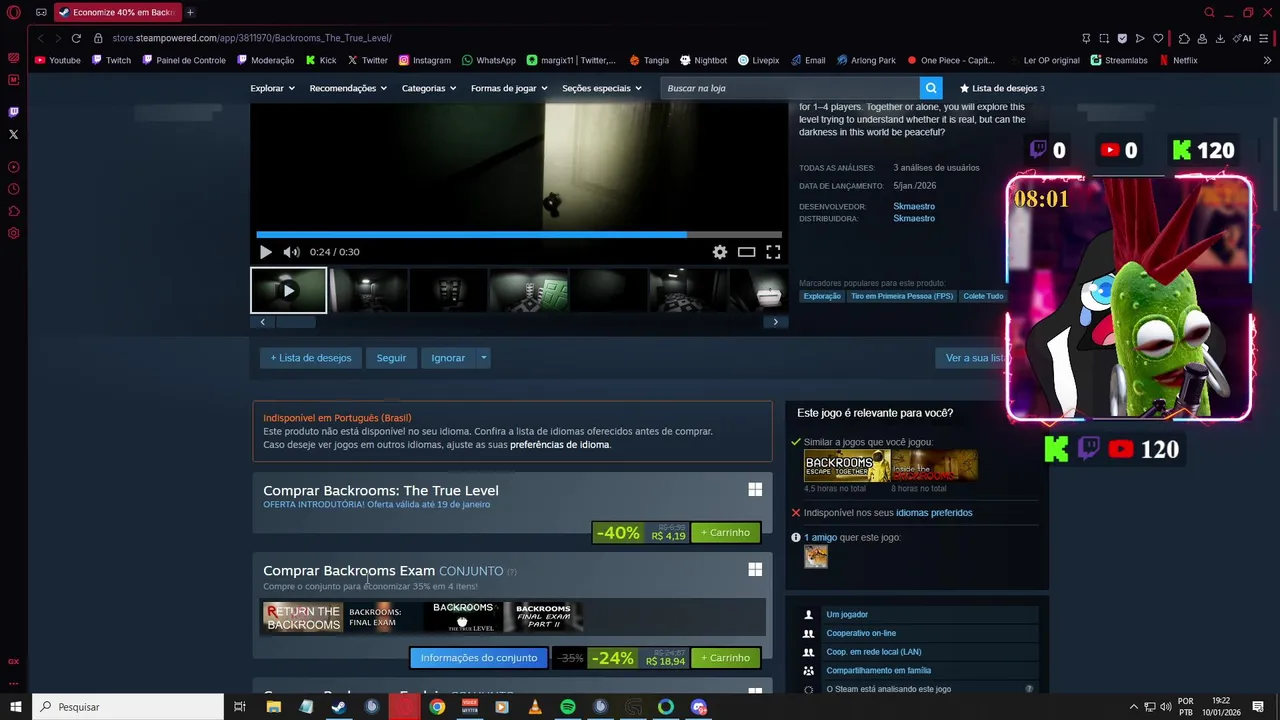This screenshot has width=1280, height=720.
Task: Open dropdown arrow next to Ignorar
Action: (x=484, y=358)
